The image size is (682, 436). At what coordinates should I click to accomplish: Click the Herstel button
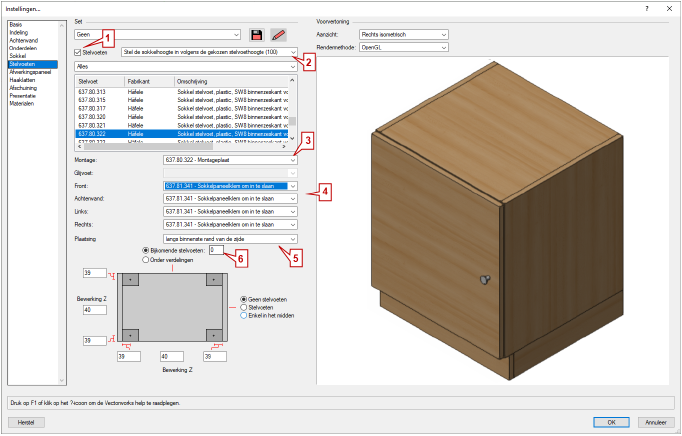point(26,423)
